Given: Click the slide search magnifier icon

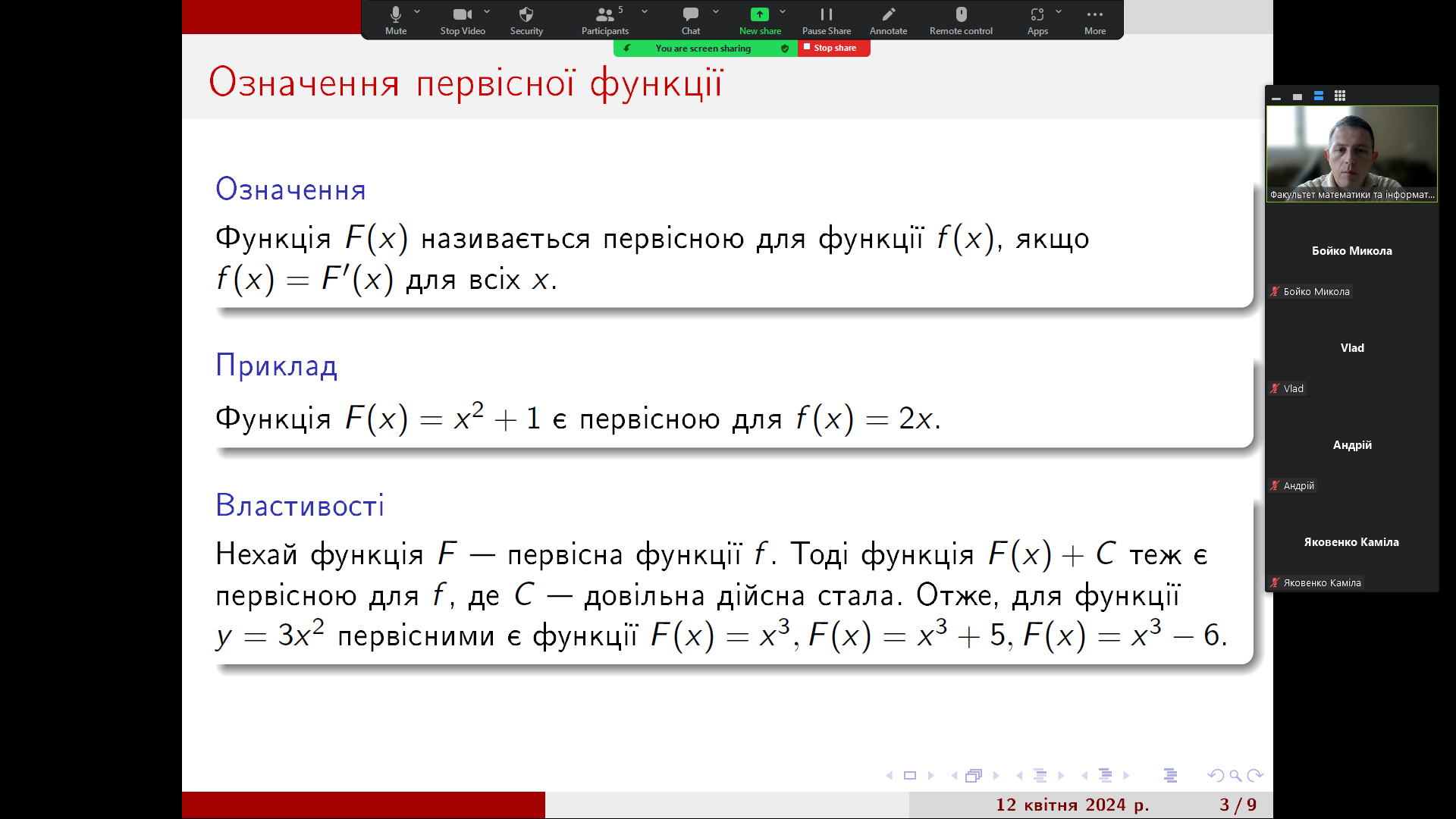Looking at the screenshot, I should tap(1235, 775).
